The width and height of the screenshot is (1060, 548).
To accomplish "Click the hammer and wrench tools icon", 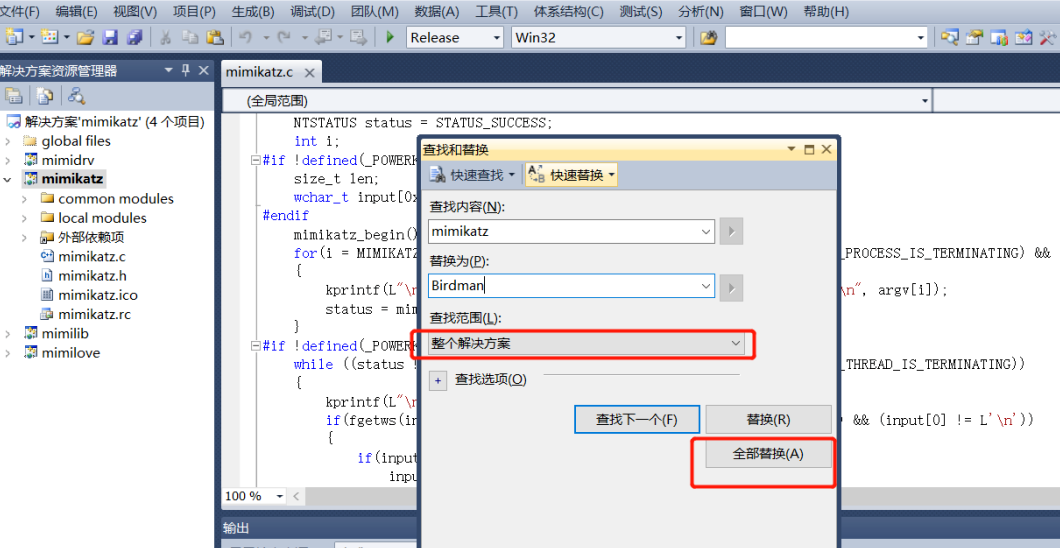I will tap(1048, 37).
